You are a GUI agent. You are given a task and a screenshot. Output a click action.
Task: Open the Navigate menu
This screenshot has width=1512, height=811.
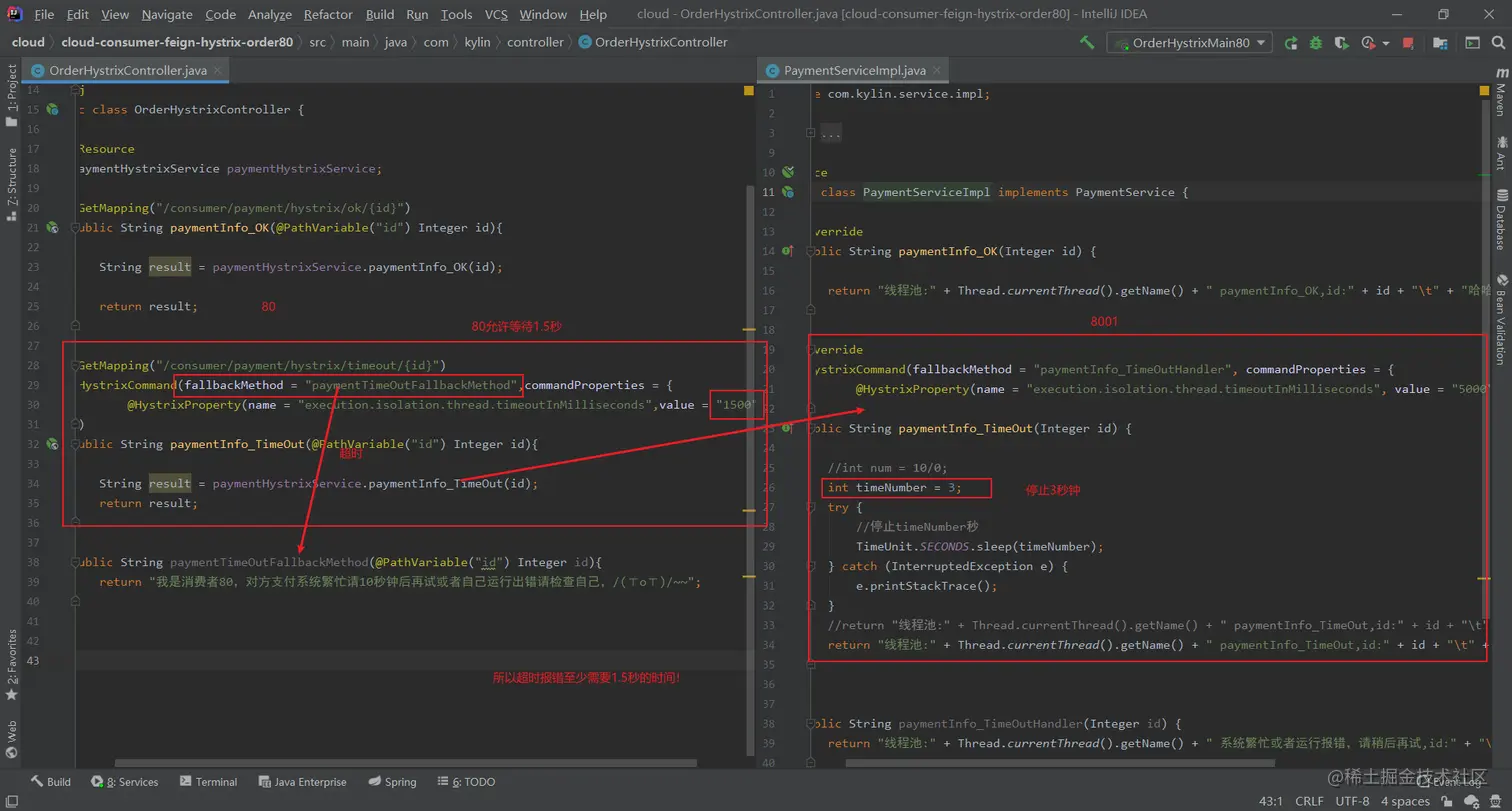tap(167, 14)
